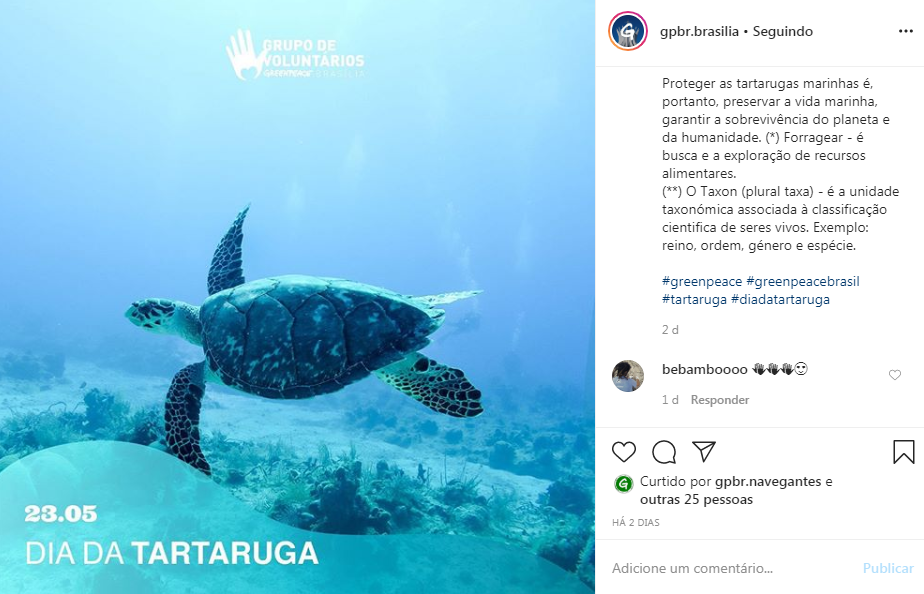924x594 pixels.
Task: Focus the Adicione um comentário field
Action: coord(732,568)
